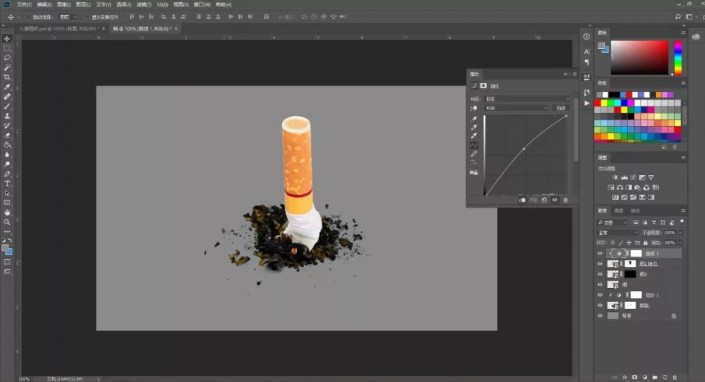This screenshot has width=705, height=382.
Task: Select the draw curve pencil tool
Action: point(474,154)
